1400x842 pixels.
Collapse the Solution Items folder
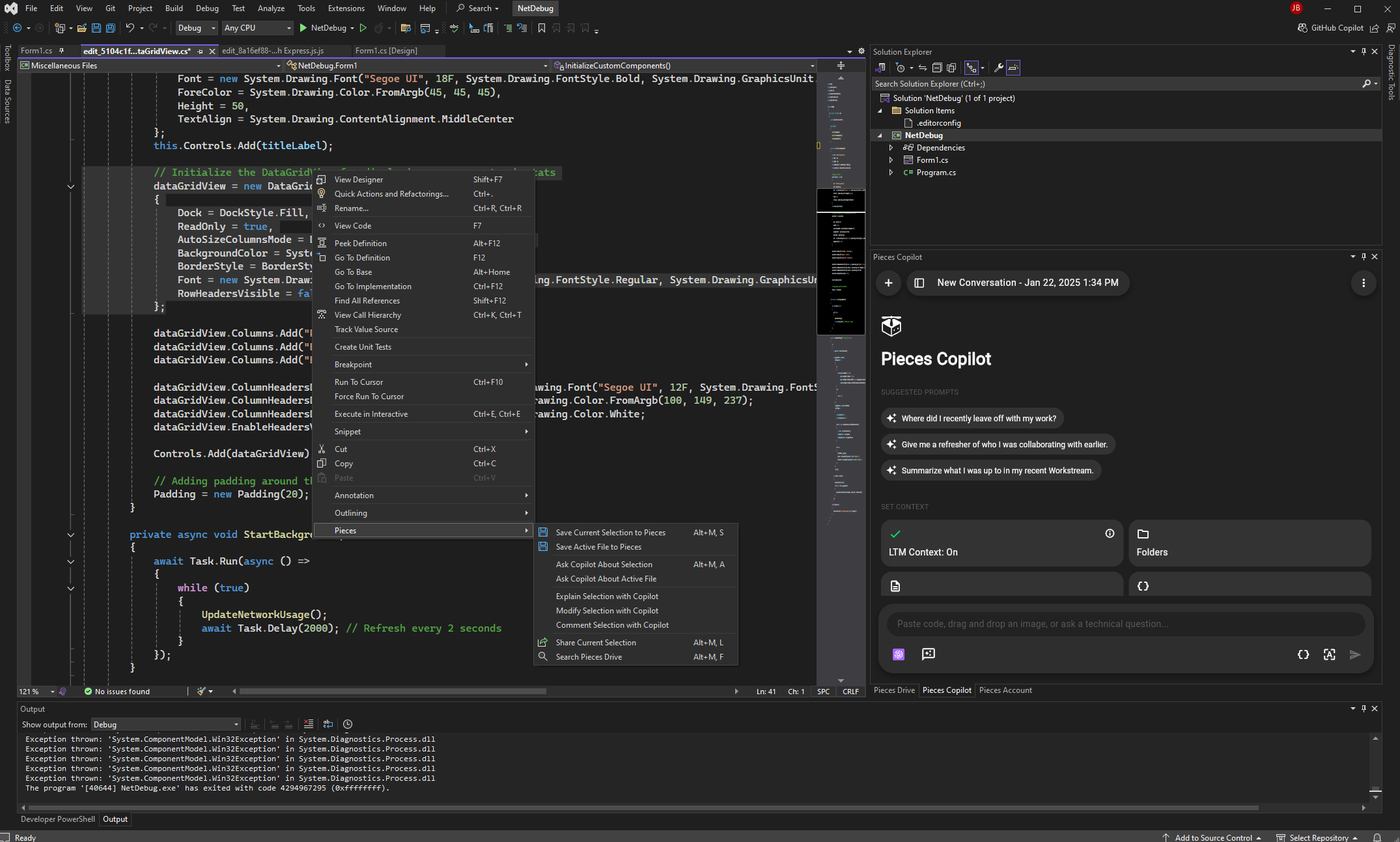coord(880,111)
